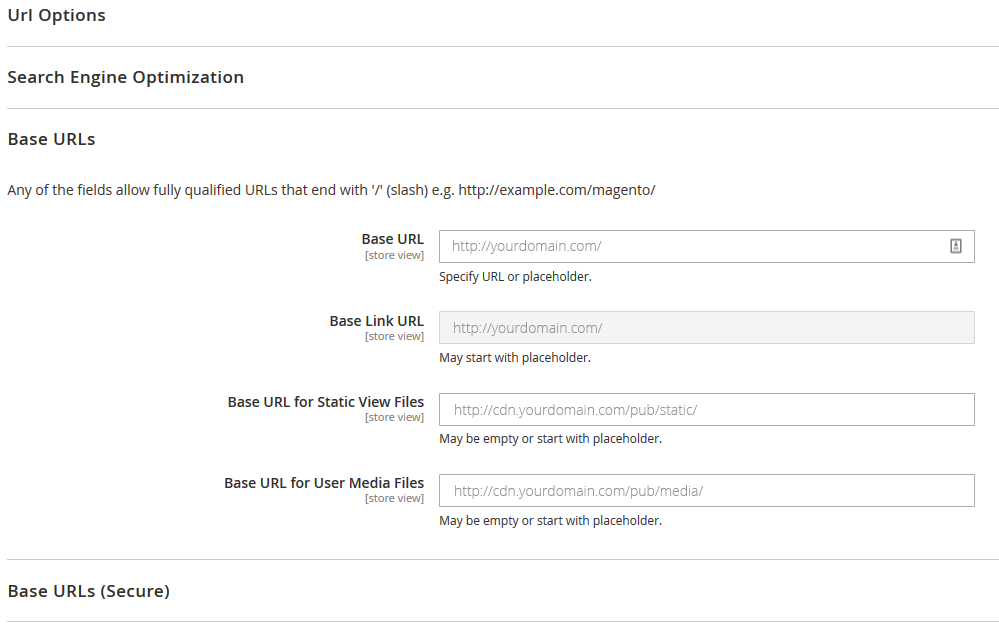The width and height of the screenshot is (999, 628).
Task: Click the greyed-out Base Link URL field
Action: click(706, 328)
